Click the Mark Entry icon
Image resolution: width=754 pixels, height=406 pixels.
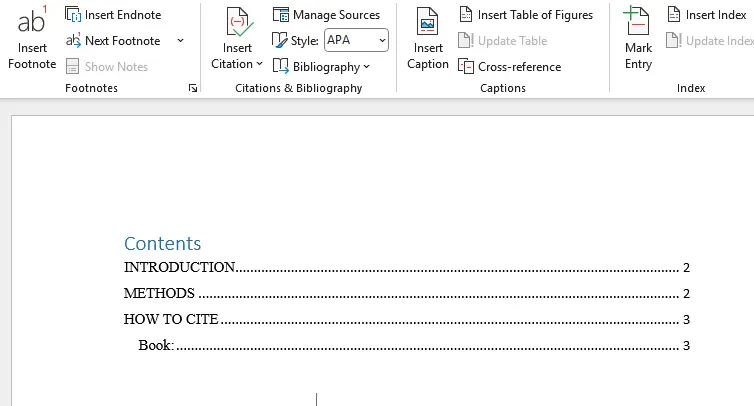pyautogui.click(x=638, y=24)
